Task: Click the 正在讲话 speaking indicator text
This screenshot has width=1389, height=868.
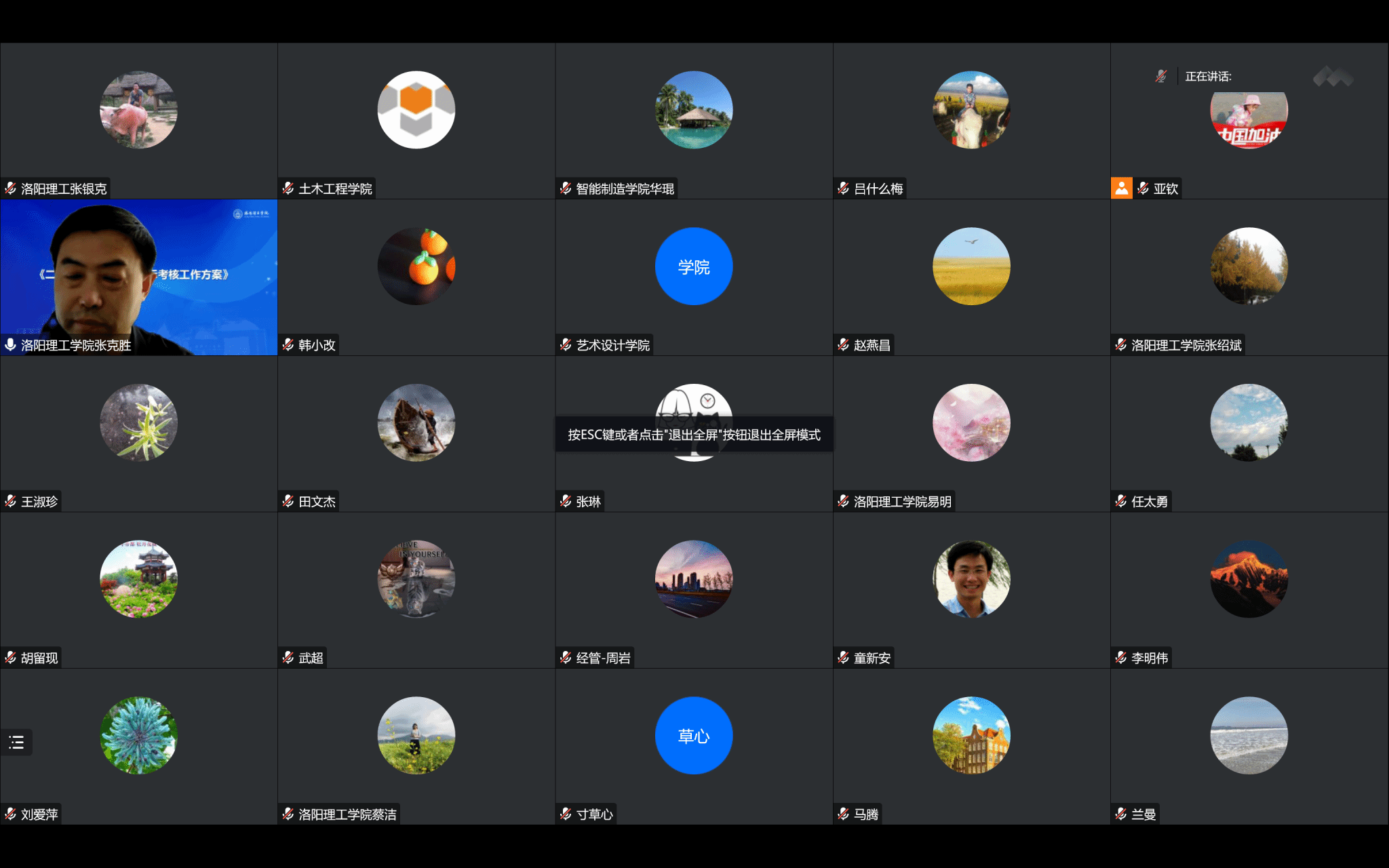Action: (x=1208, y=77)
